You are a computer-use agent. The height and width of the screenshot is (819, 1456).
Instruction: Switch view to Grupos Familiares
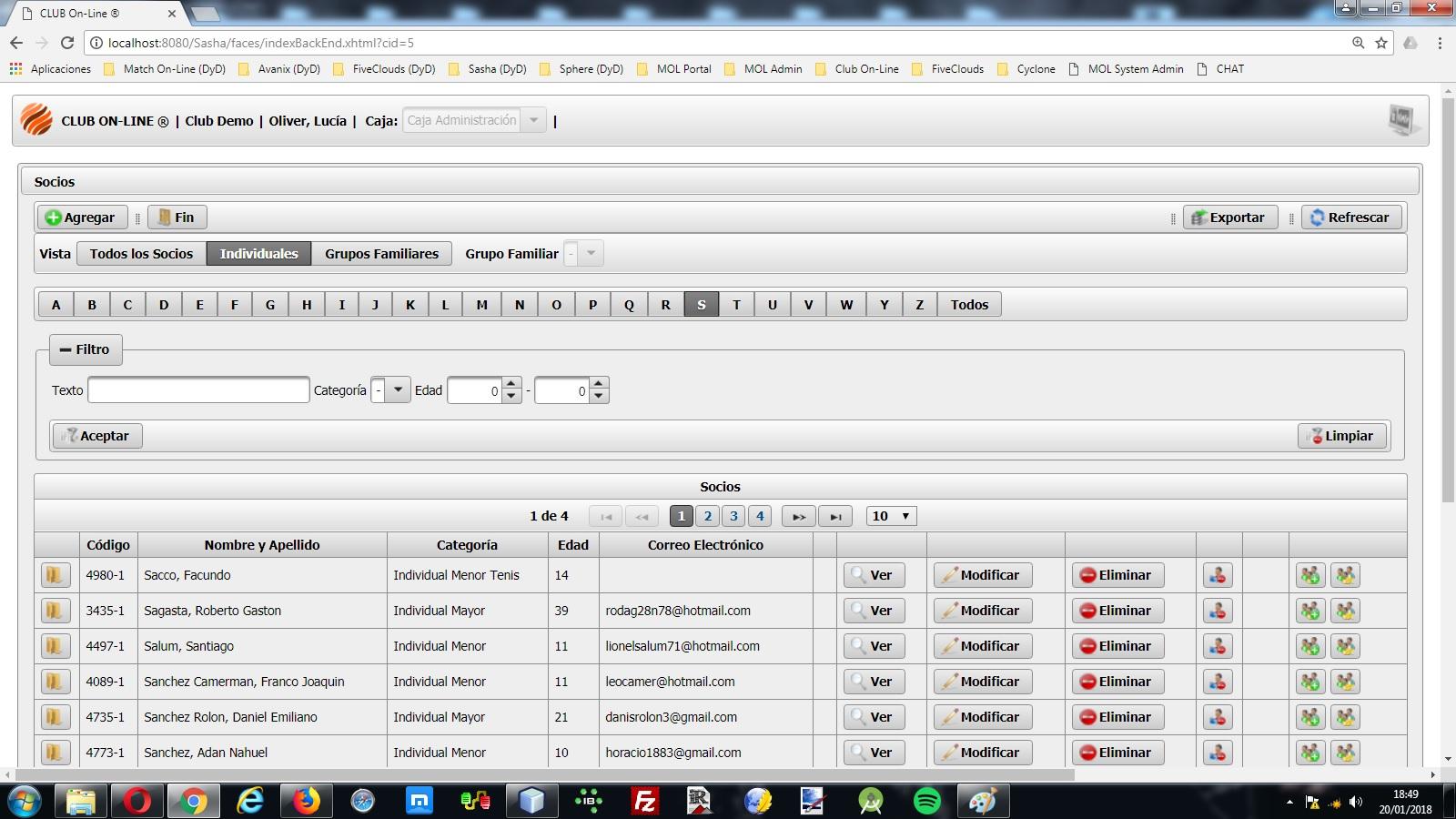[x=381, y=254]
